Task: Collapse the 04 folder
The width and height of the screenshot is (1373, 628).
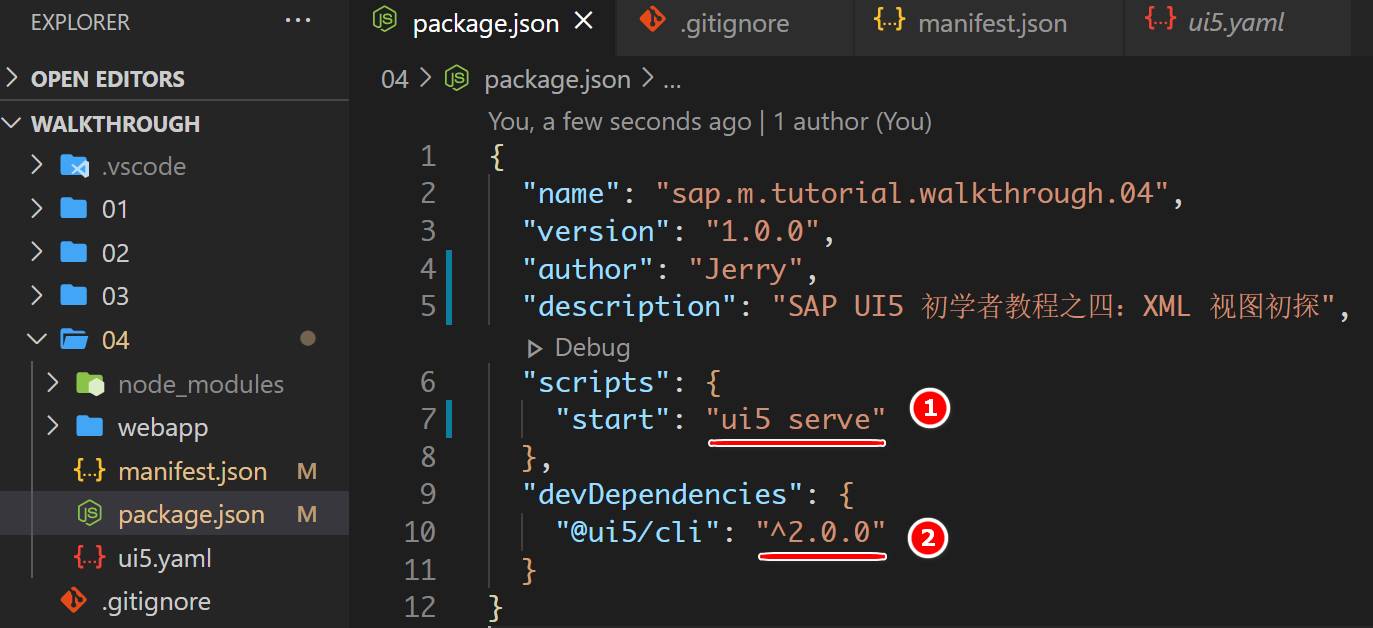Action: pos(37,339)
